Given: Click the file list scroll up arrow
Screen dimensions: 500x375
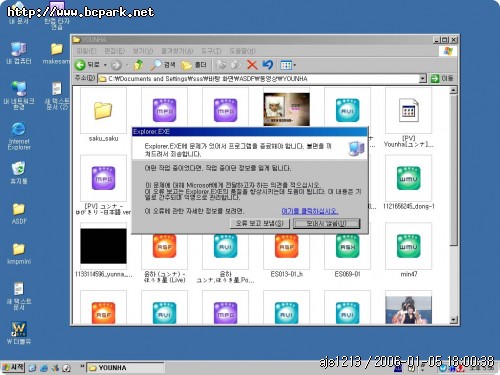Looking at the screenshot, I should point(453,90).
